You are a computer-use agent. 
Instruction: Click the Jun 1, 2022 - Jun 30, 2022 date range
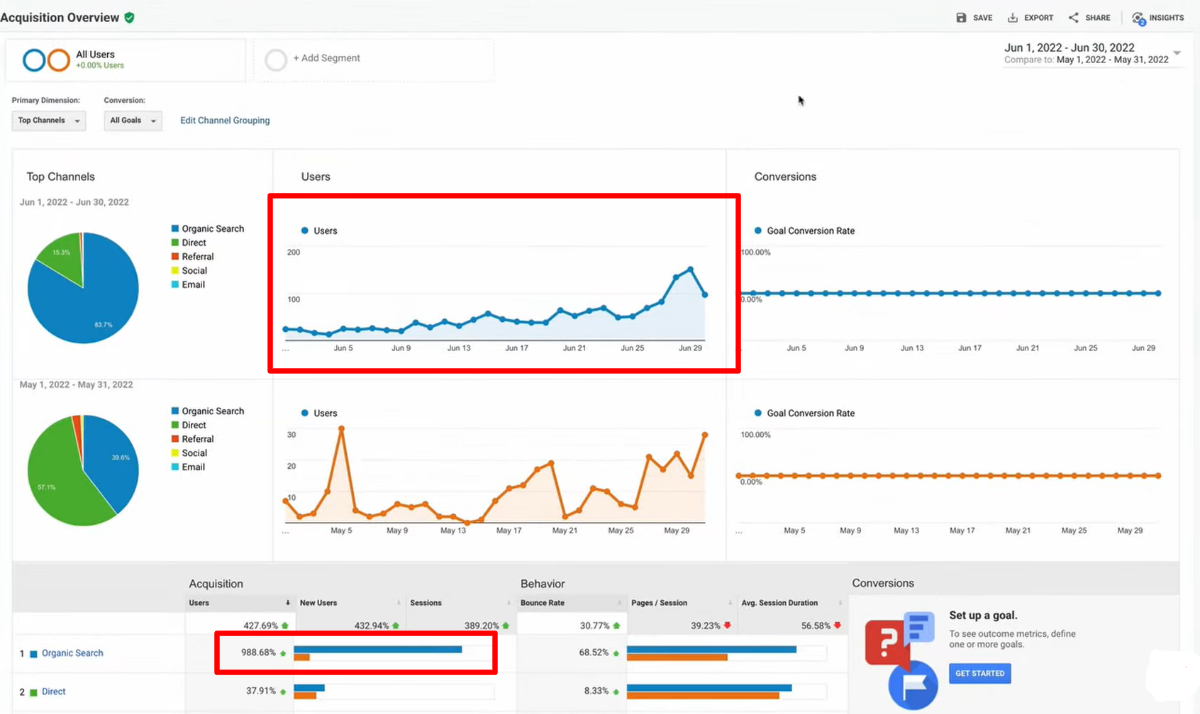click(1069, 47)
